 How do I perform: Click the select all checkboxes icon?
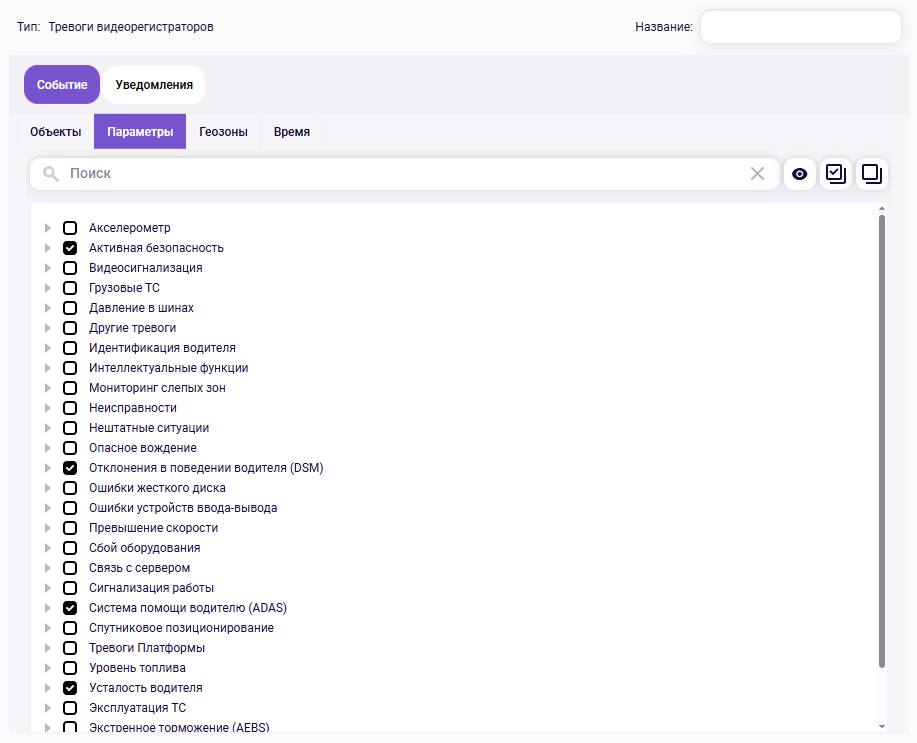click(835, 174)
